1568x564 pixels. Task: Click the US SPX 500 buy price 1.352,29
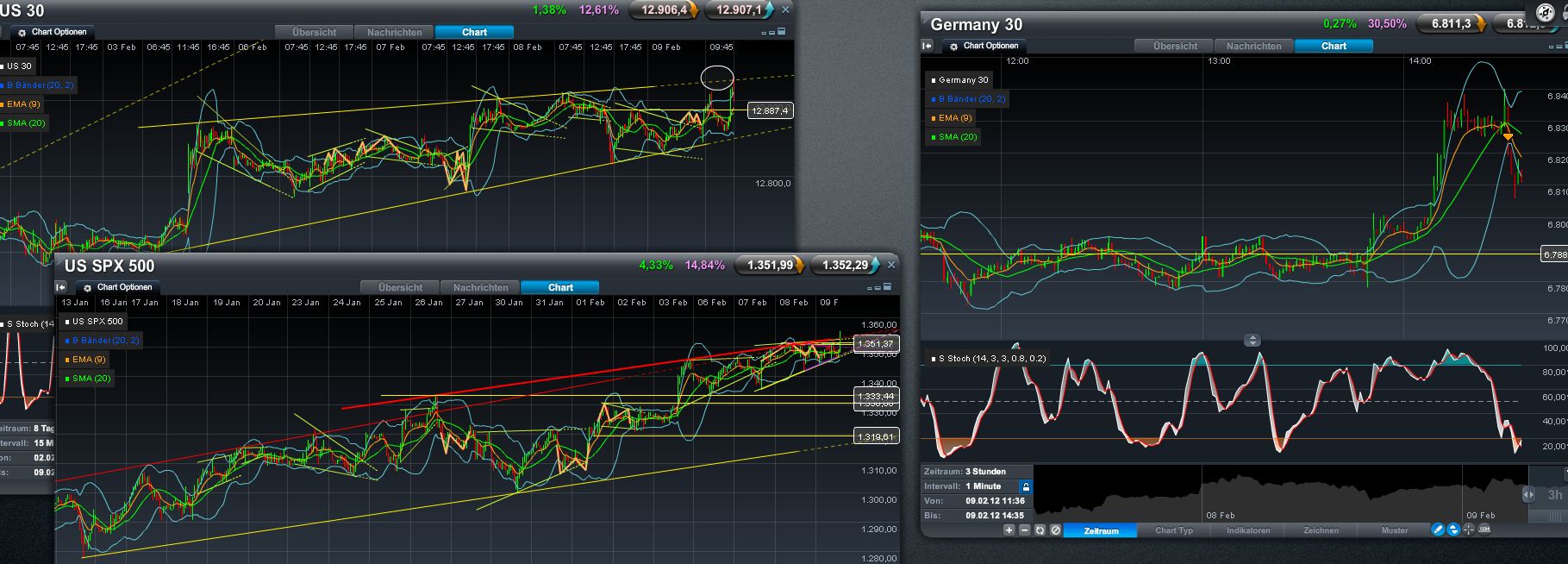click(846, 265)
